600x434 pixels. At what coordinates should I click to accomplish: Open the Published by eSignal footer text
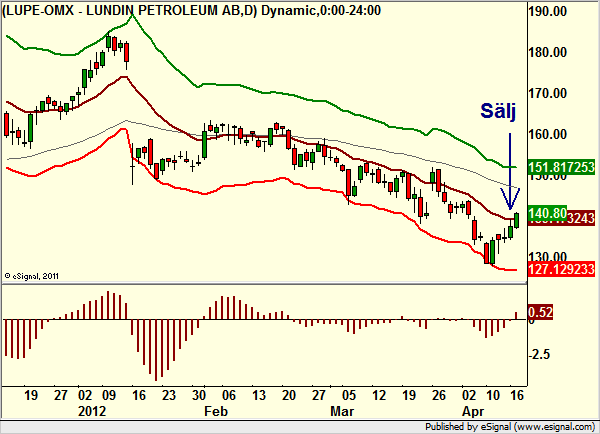coord(510,426)
